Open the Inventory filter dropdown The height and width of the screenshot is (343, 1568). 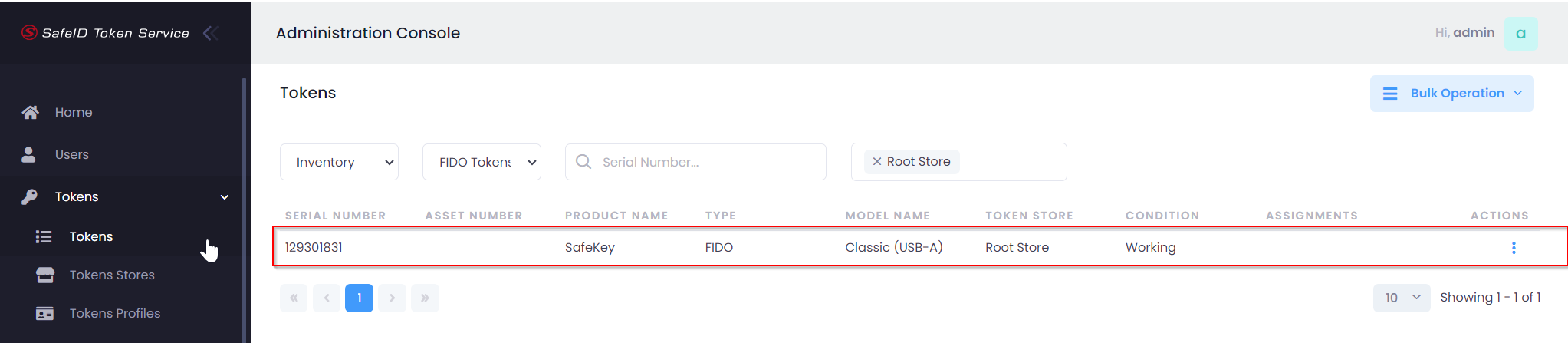click(x=339, y=162)
